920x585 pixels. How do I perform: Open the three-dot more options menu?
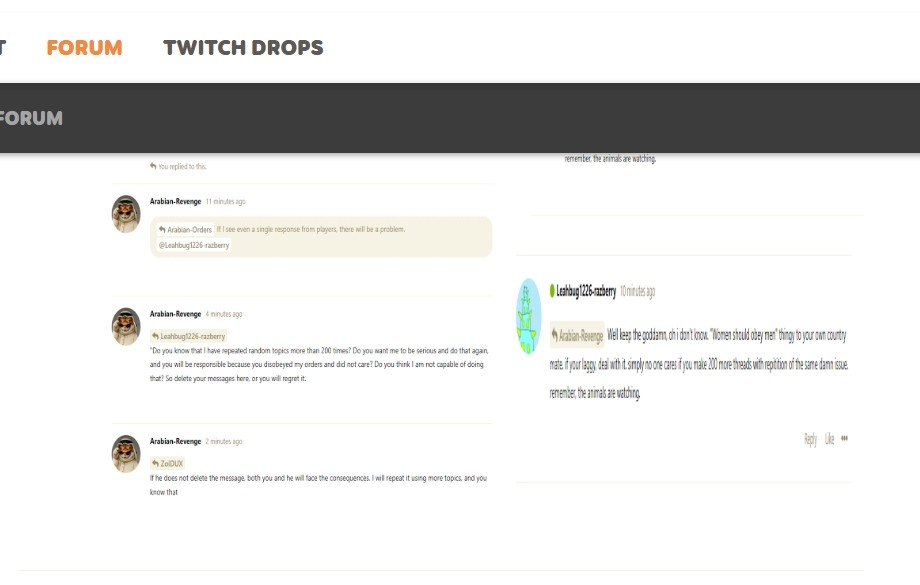coord(845,438)
